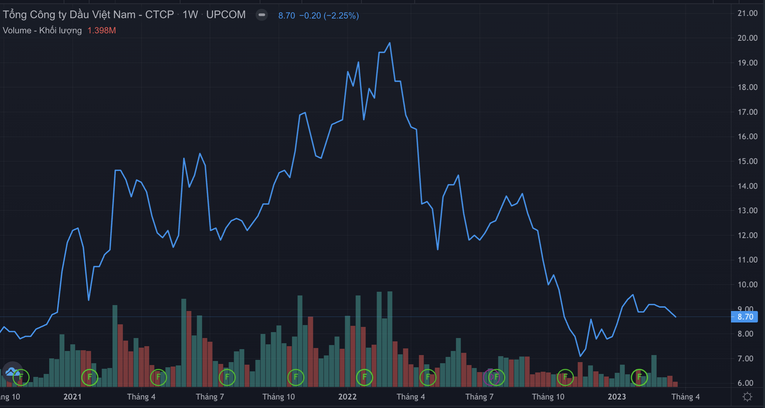Viewport: 765px width, 408px height.
Task: Click the 2022 label on the time axis
Action: 347,397
